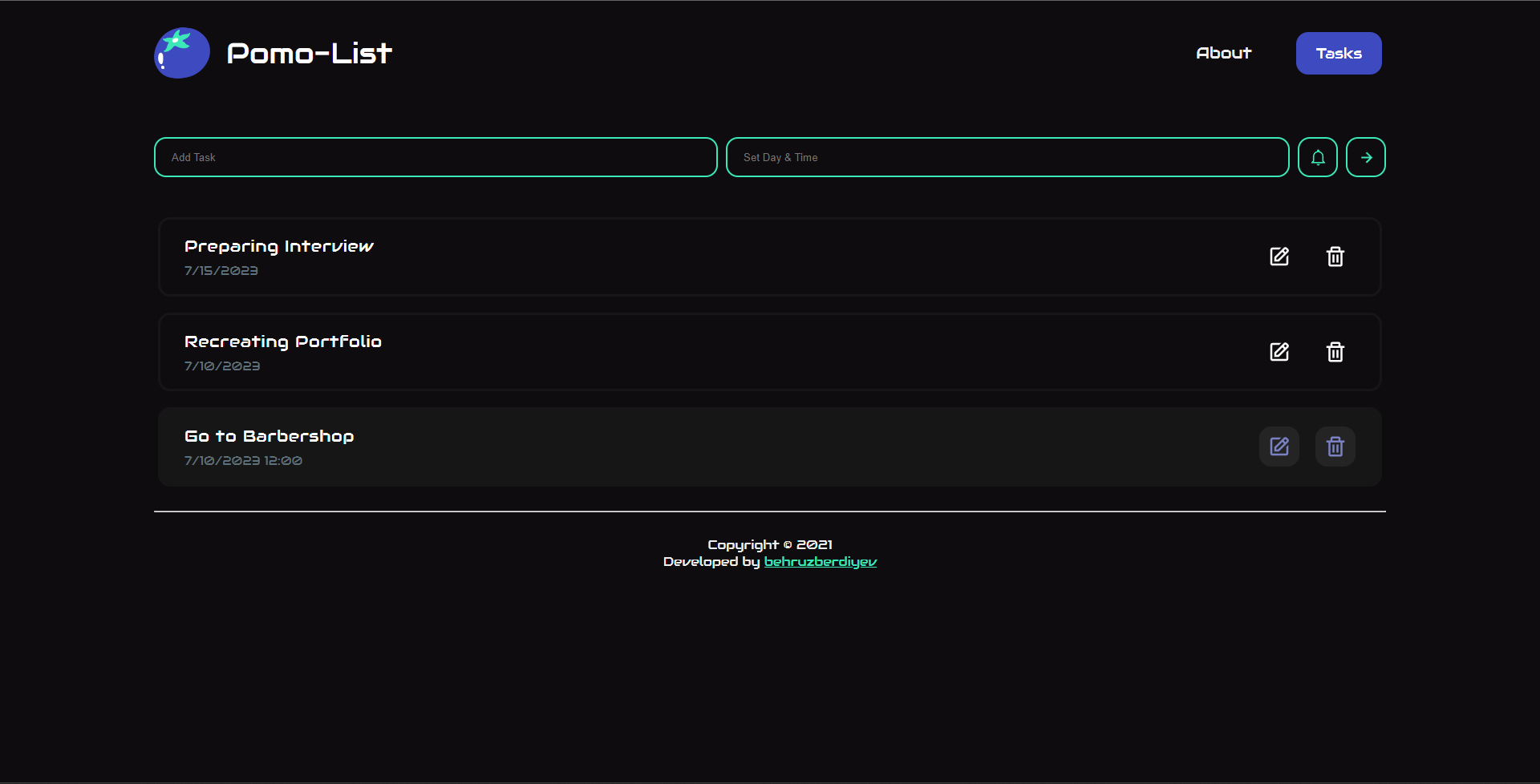Image resolution: width=1540 pixels, height=784 pixels.
Task: Select the Go to Barbershop task card
Action: tap(722, 447)
